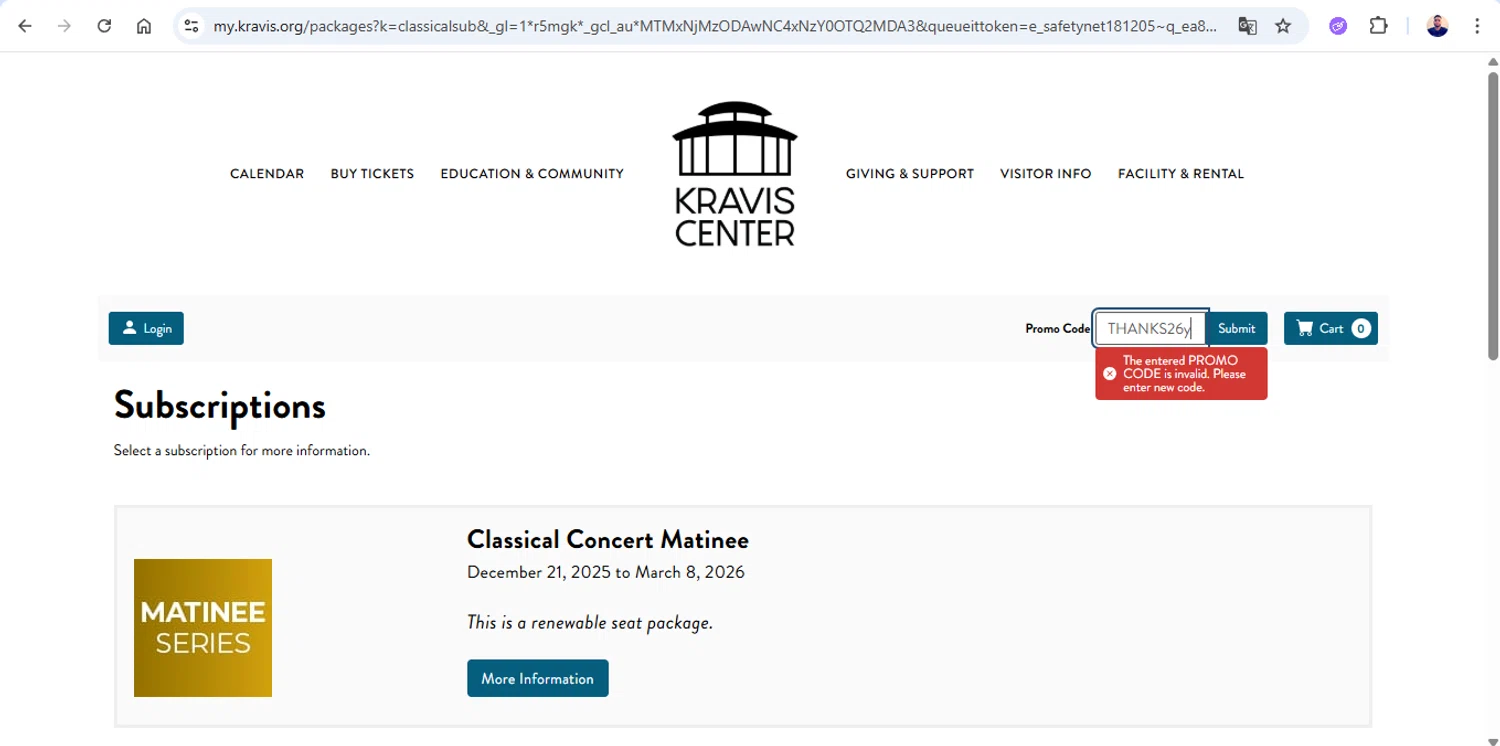
Task: Click the address bar URL
Action: pos(715,26)
